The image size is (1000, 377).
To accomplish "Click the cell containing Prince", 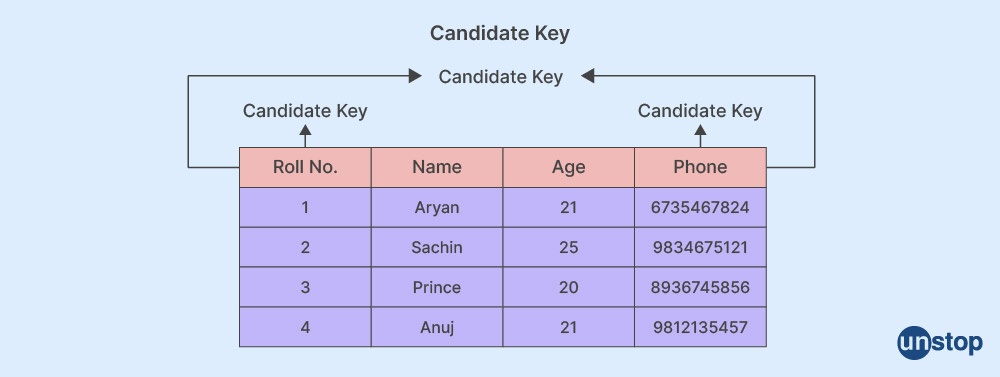I will 437,287.
